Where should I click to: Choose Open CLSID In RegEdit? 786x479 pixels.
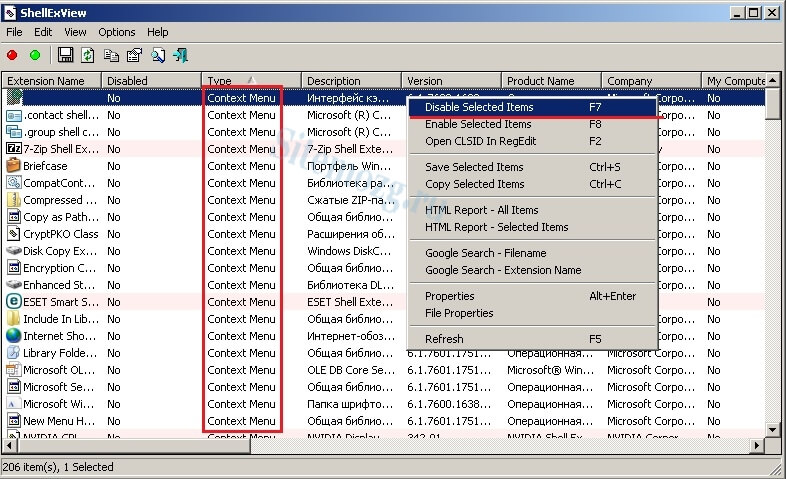coord(532,141)
